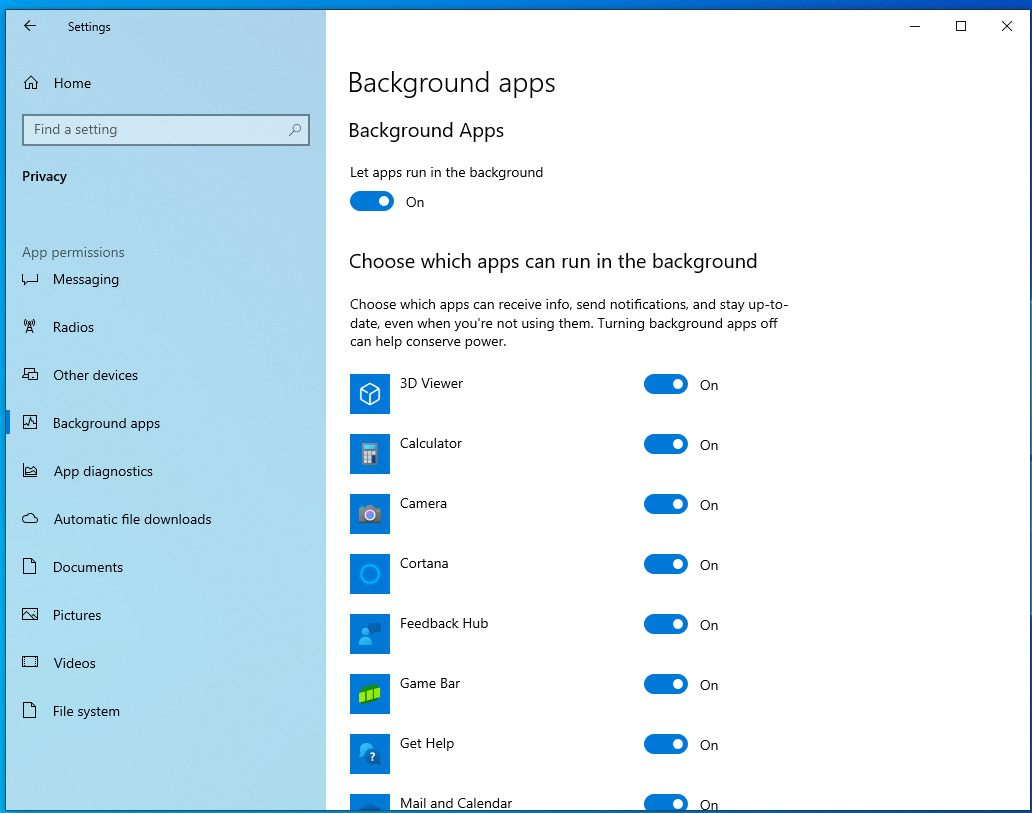1032x813 pixels.
Task: Click the Other devices icon
Action: click(x=30, y=375)
